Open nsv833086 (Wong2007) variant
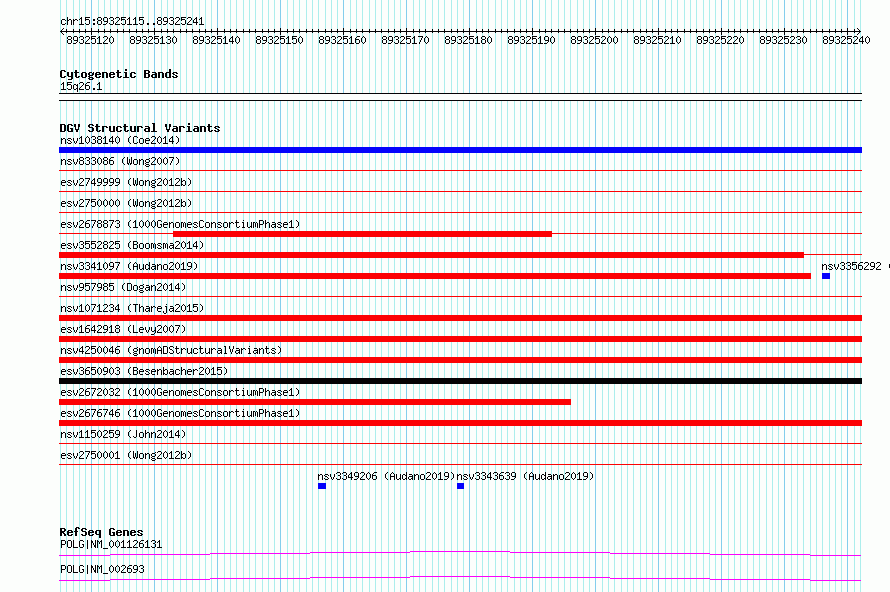 click(x=120, y=161)
